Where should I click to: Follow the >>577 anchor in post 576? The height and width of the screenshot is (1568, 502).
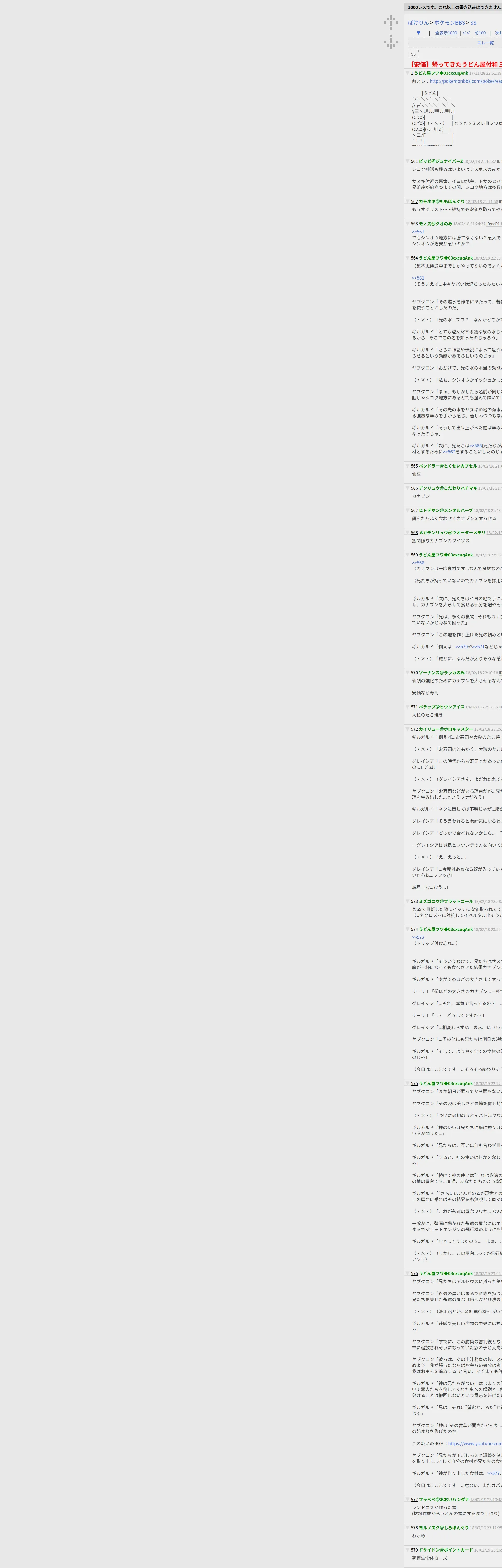493,1474
